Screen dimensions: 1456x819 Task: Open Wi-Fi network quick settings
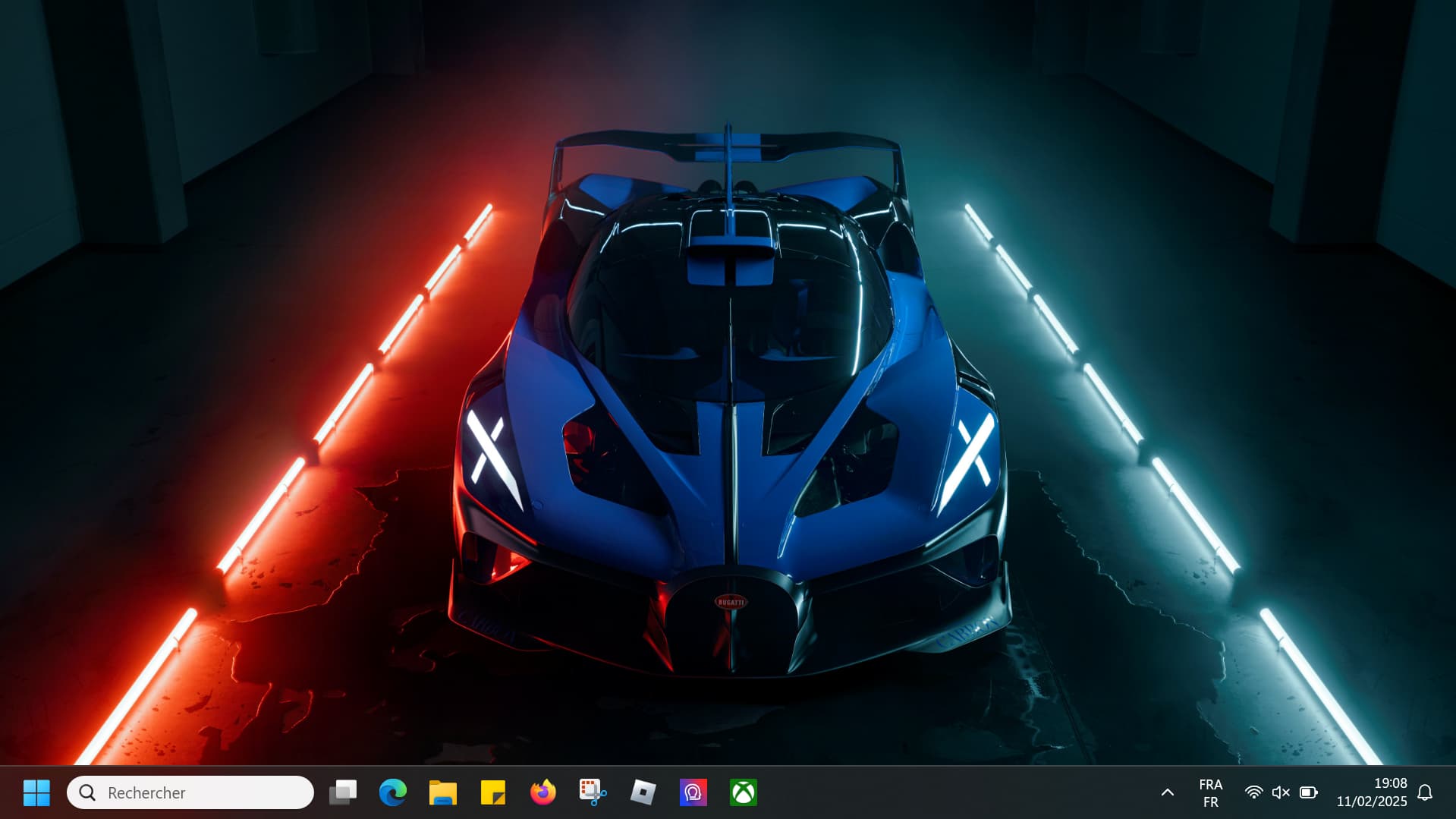coord(1253,792)
